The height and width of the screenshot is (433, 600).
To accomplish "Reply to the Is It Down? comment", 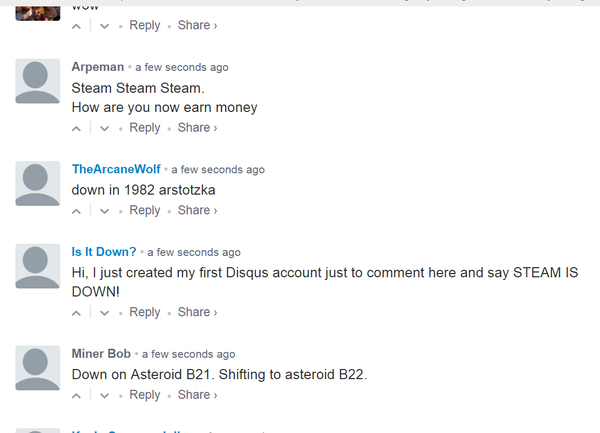I will 145,313.
